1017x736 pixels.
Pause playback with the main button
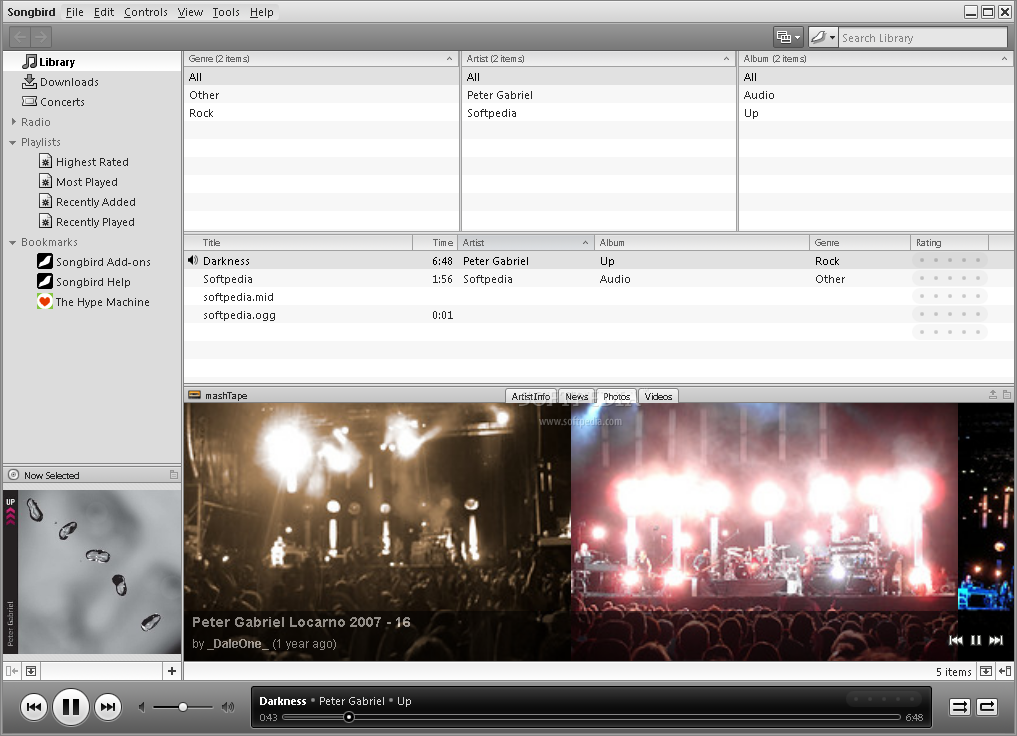(x=71, y=707)
